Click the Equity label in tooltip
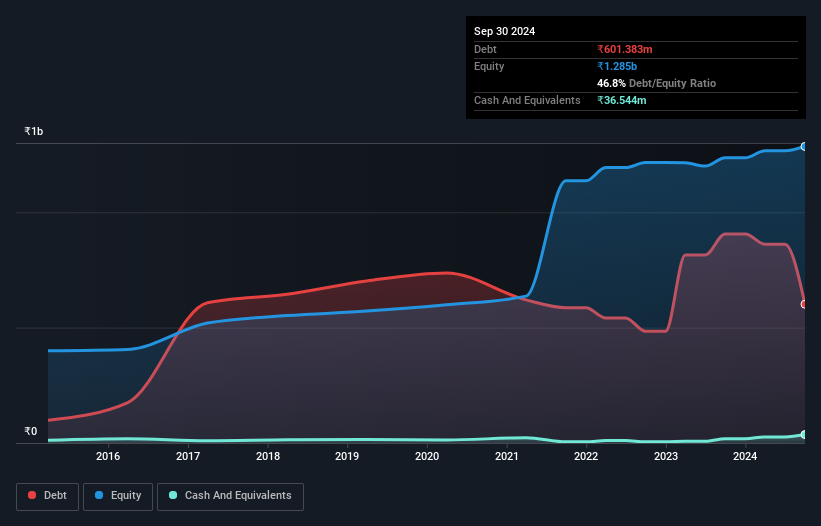The width and height of the screenshot is (821, 526). coord(489,66)
